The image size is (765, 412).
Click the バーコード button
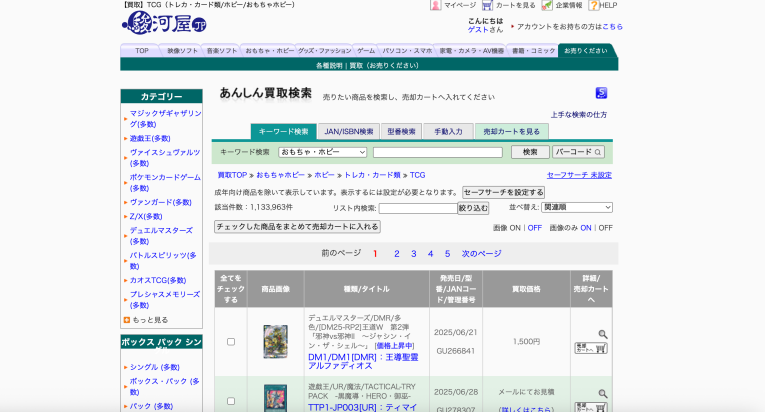(x=578, y=152)
